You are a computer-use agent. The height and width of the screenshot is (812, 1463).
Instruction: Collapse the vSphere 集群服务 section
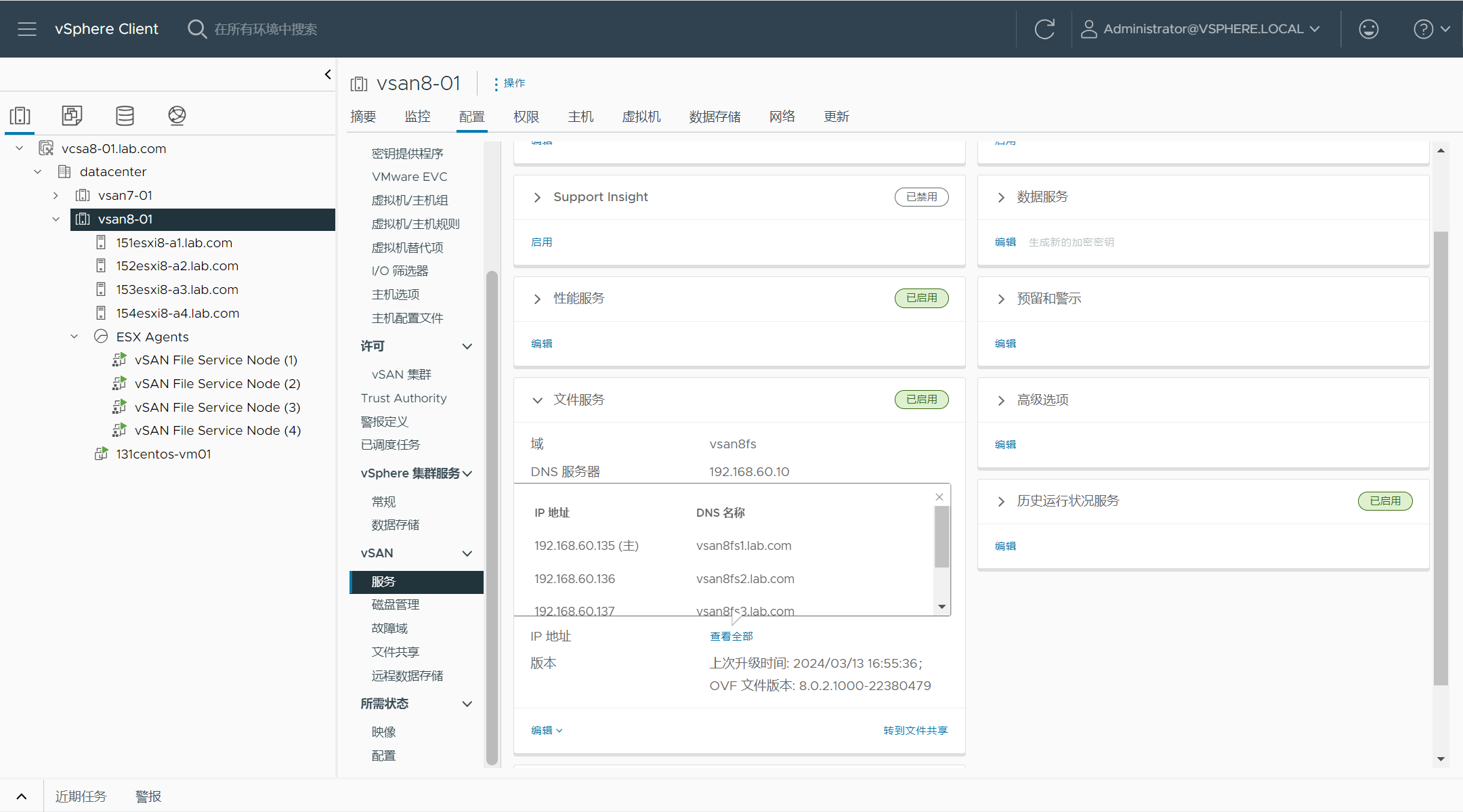click(x=467, y=473)
